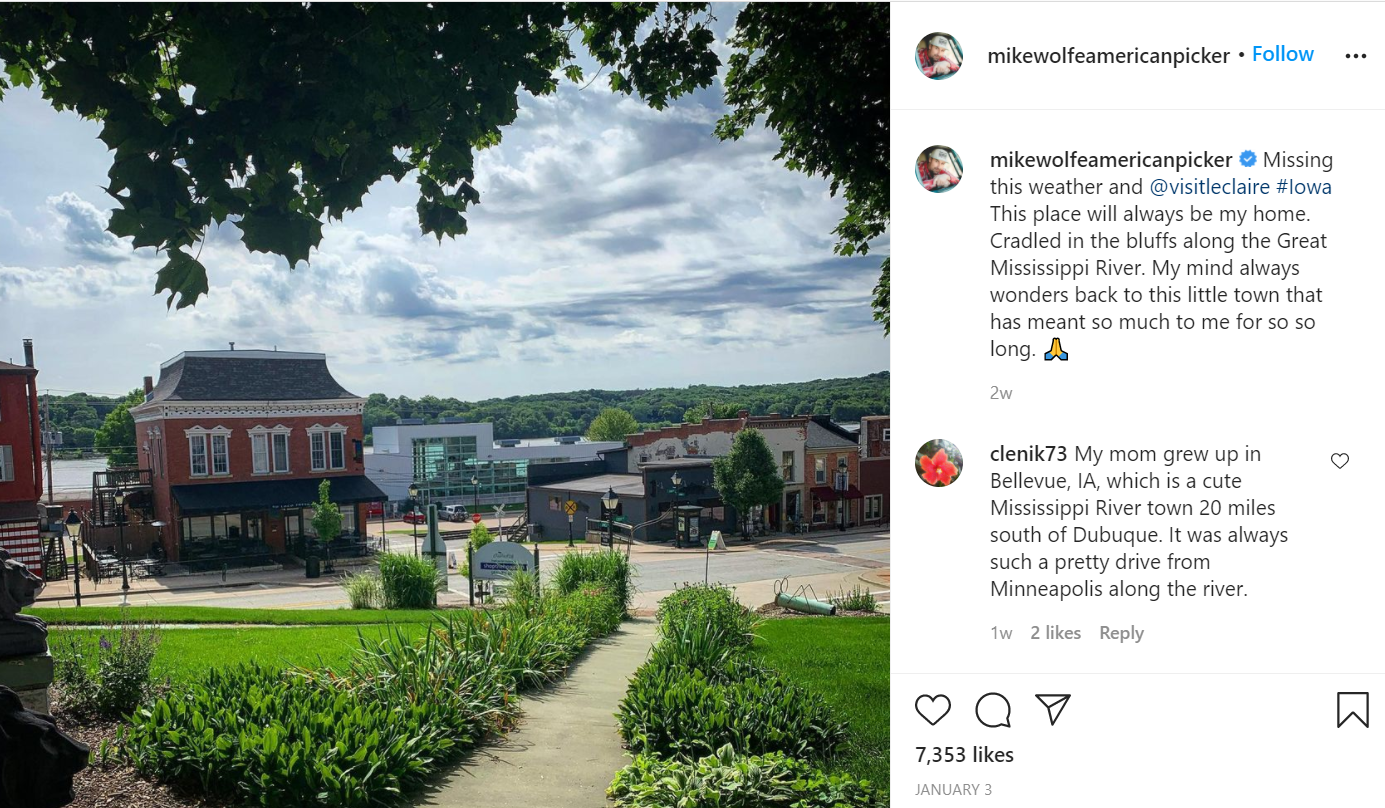Open the profile avatar in the post header
1385x808 pixels.
coord(939,56)
